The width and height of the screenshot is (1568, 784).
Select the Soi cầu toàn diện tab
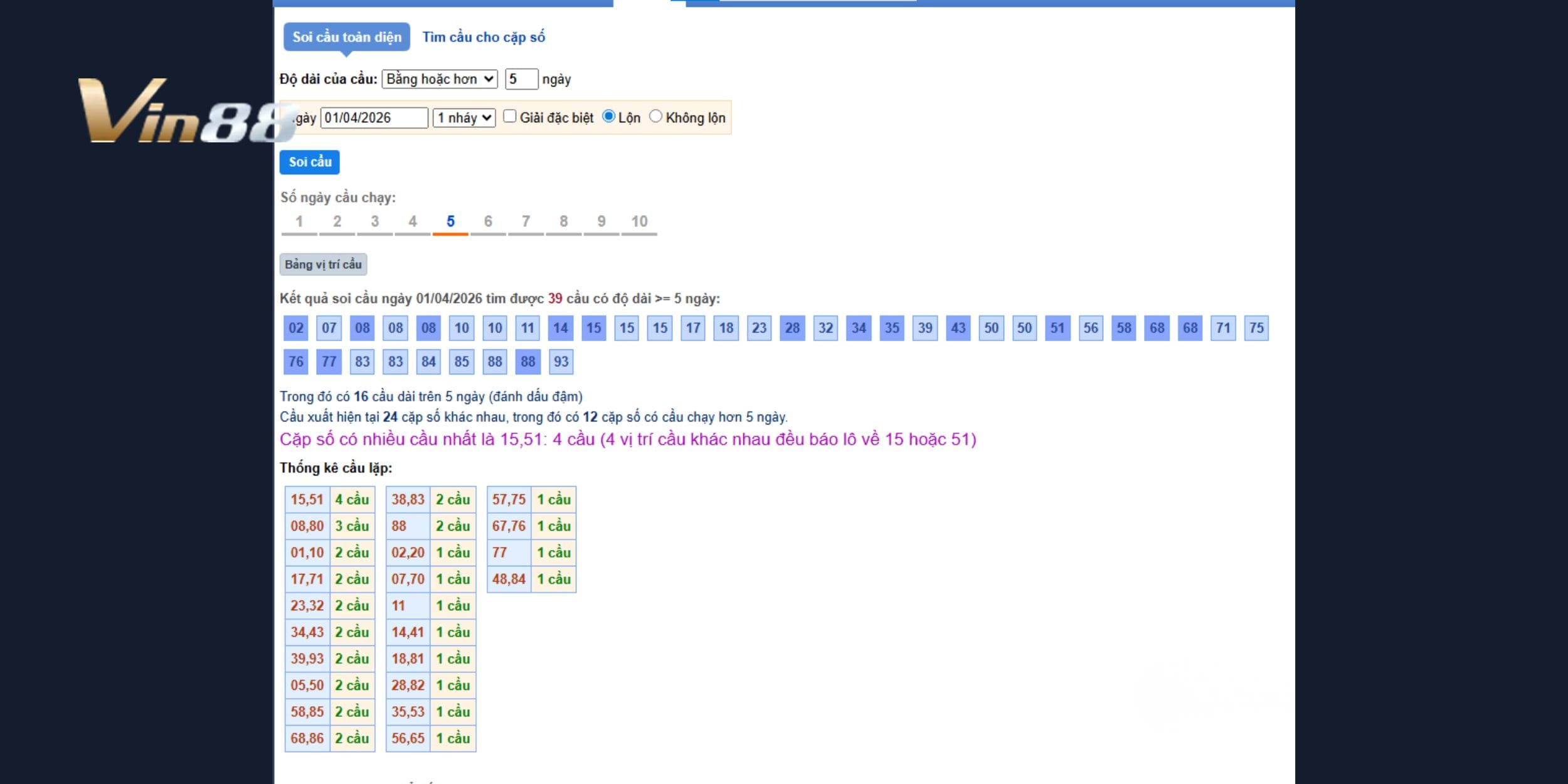(x=347, y=37)
